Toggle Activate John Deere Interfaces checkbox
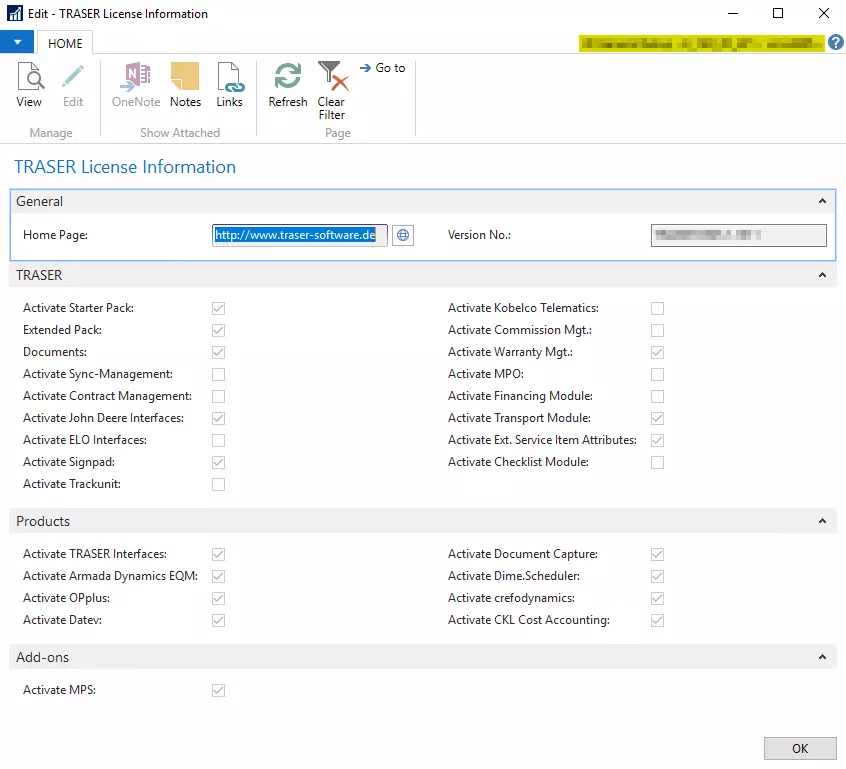Viewport: 846px width, 769px height. (x=219, y=418)
